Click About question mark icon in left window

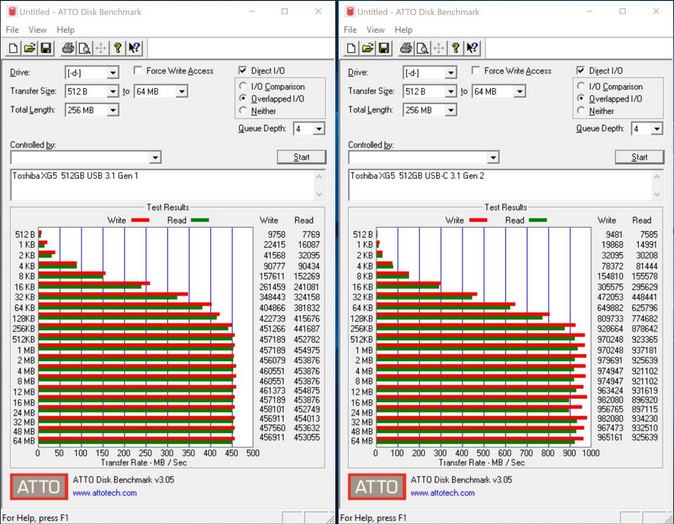click(x=117, y=48)
